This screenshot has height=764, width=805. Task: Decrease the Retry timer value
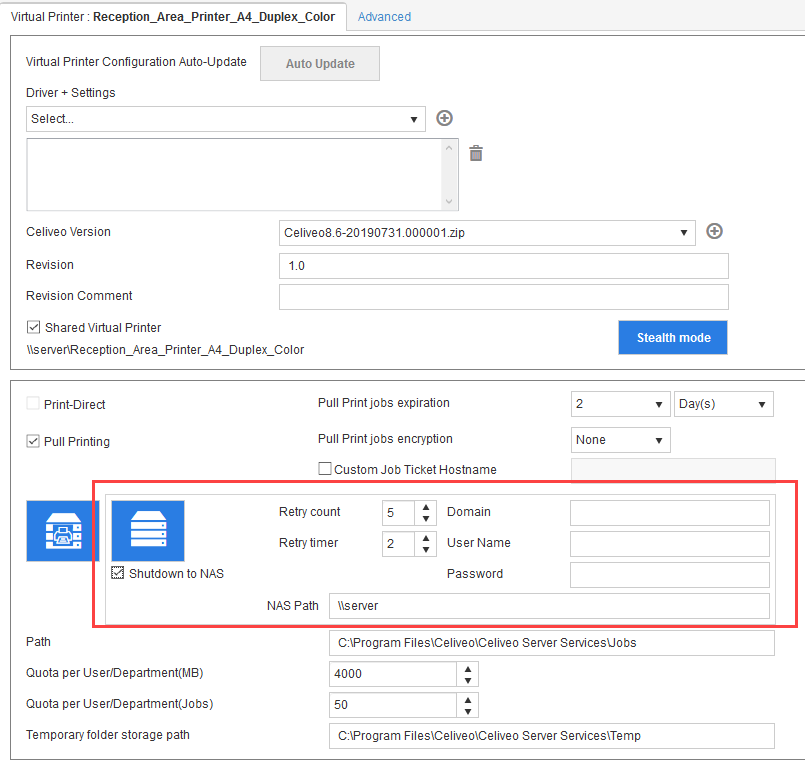427,549
